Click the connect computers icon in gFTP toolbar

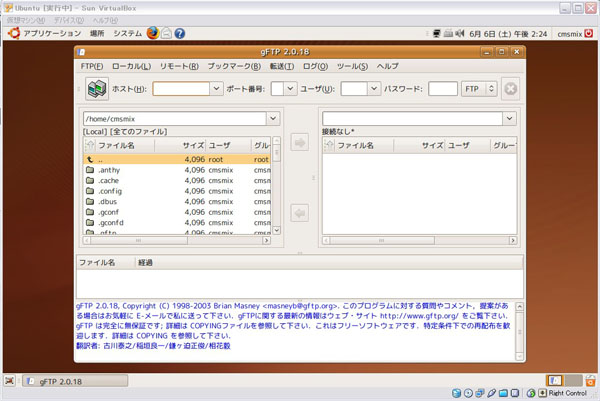click(x=97, y=89)
